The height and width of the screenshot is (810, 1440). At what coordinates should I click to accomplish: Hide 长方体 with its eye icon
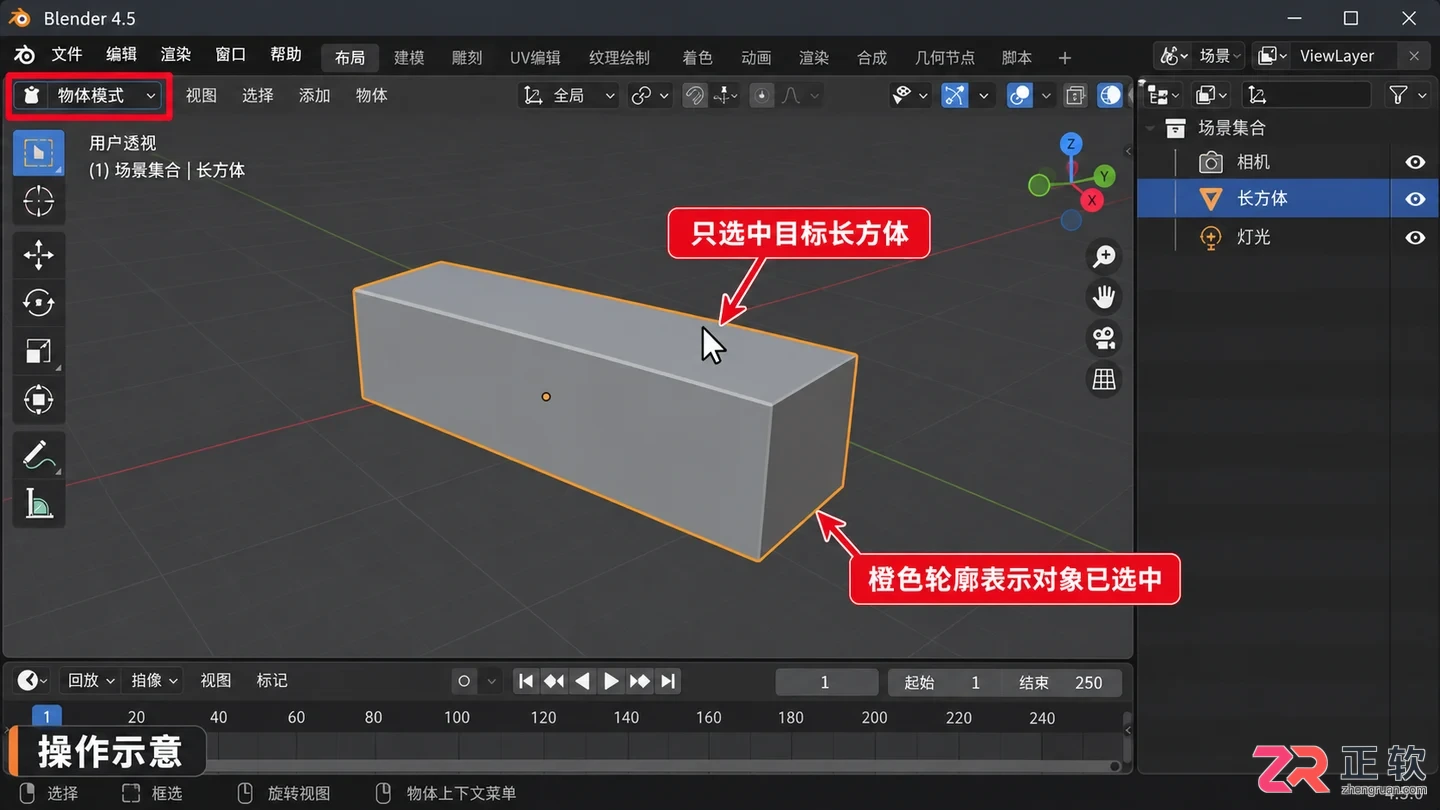1415,199
